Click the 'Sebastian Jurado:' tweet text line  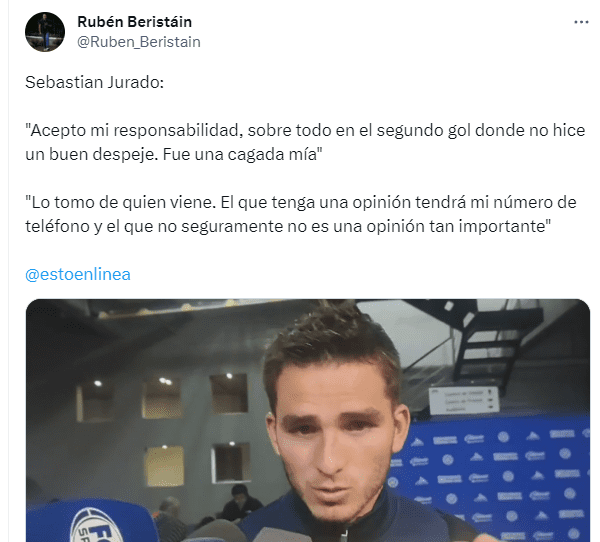(x=95, y=82)
